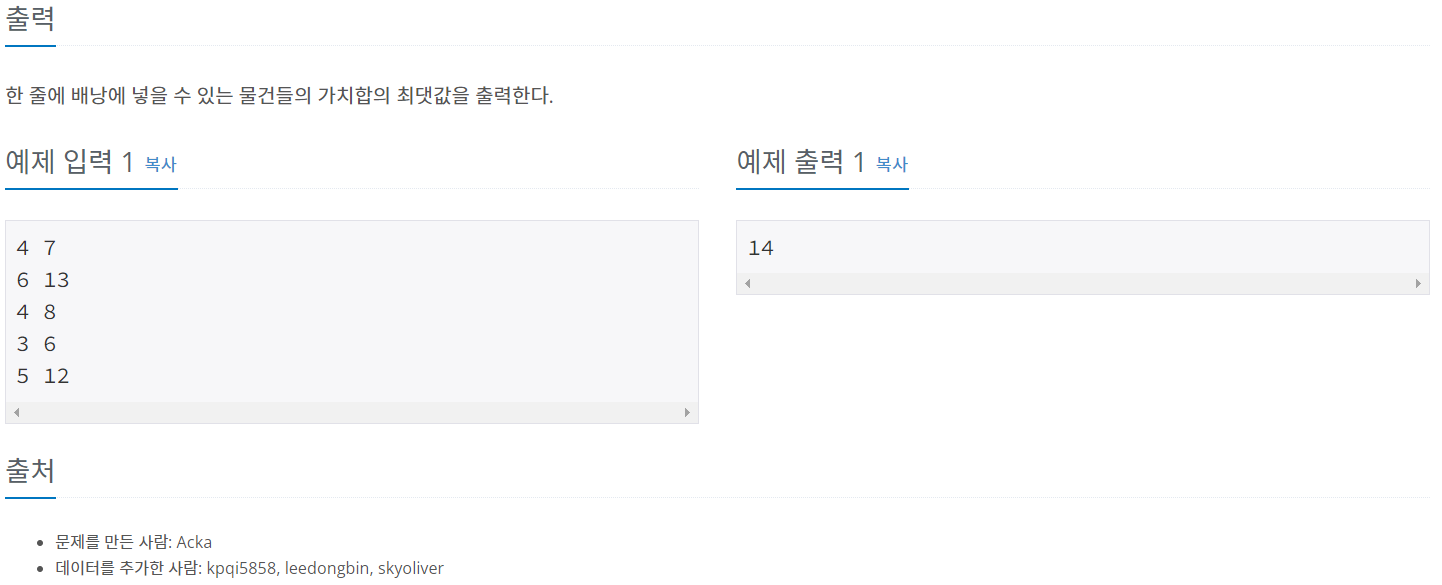Click the left scroll arrow of the sample output box
1442x585 pixels.
(x=746, y=283)
